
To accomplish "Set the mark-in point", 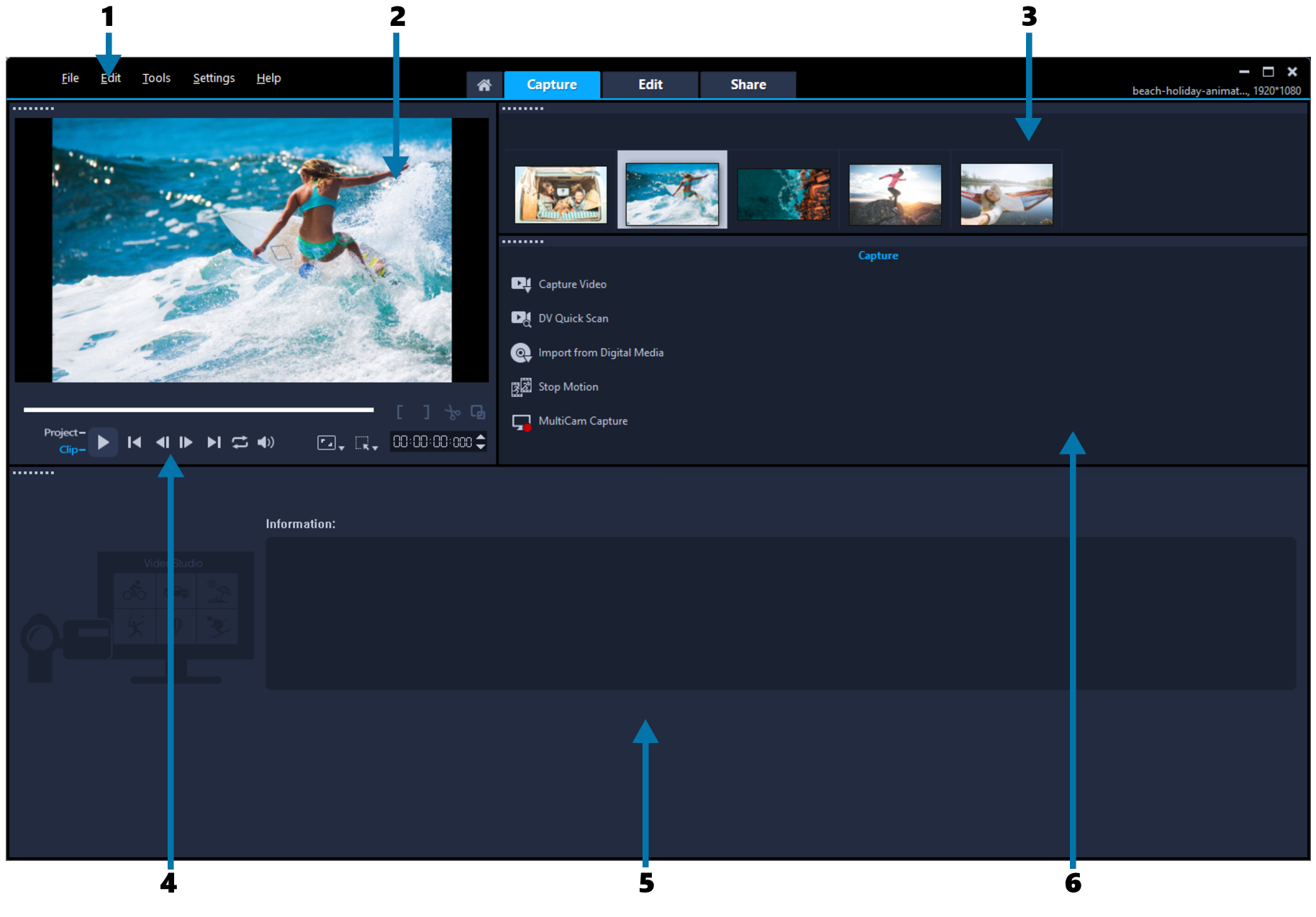I will coord(401,411).
